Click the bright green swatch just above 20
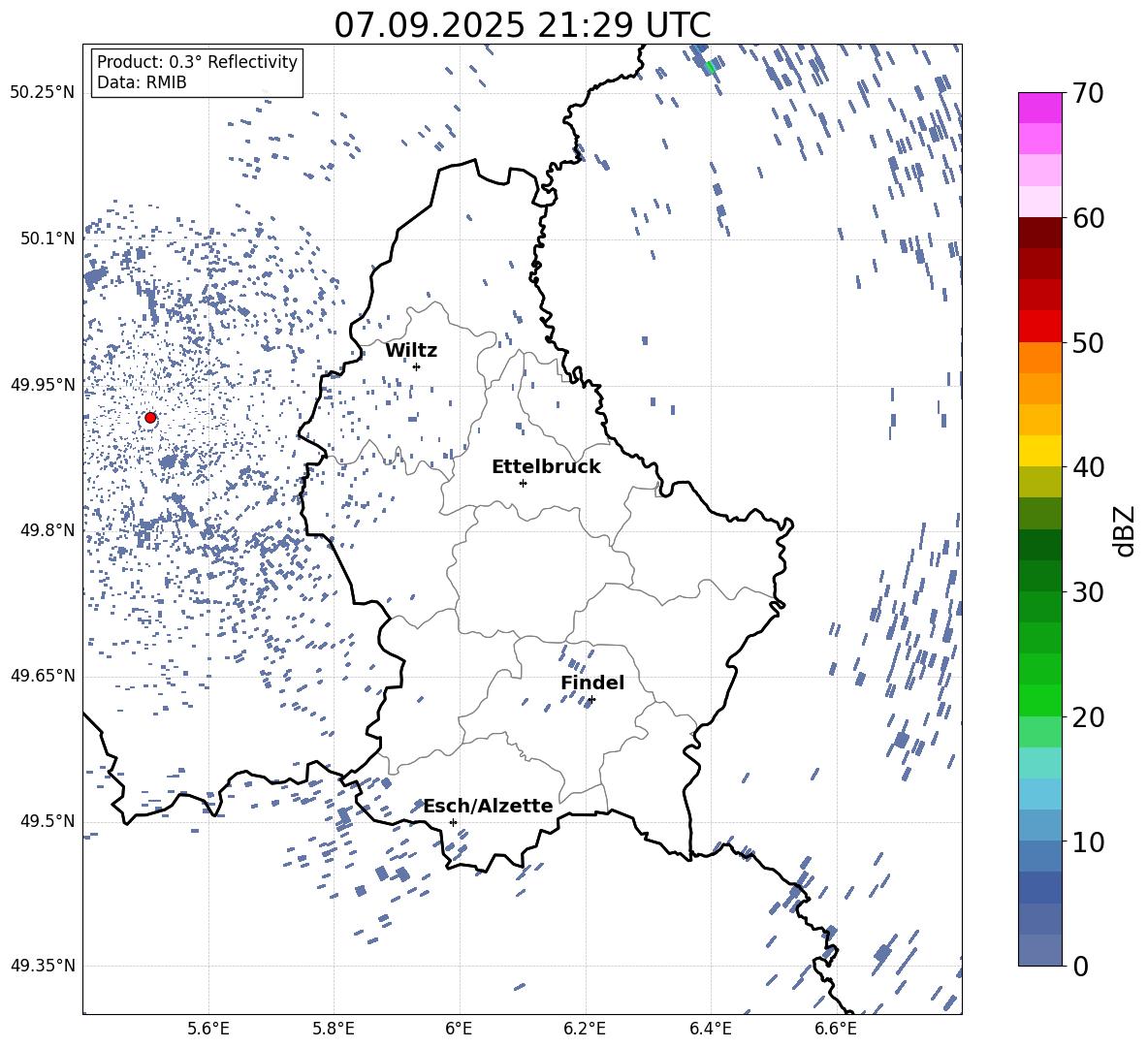This screenshot has height=1048, width=1148. point(1039,700)
